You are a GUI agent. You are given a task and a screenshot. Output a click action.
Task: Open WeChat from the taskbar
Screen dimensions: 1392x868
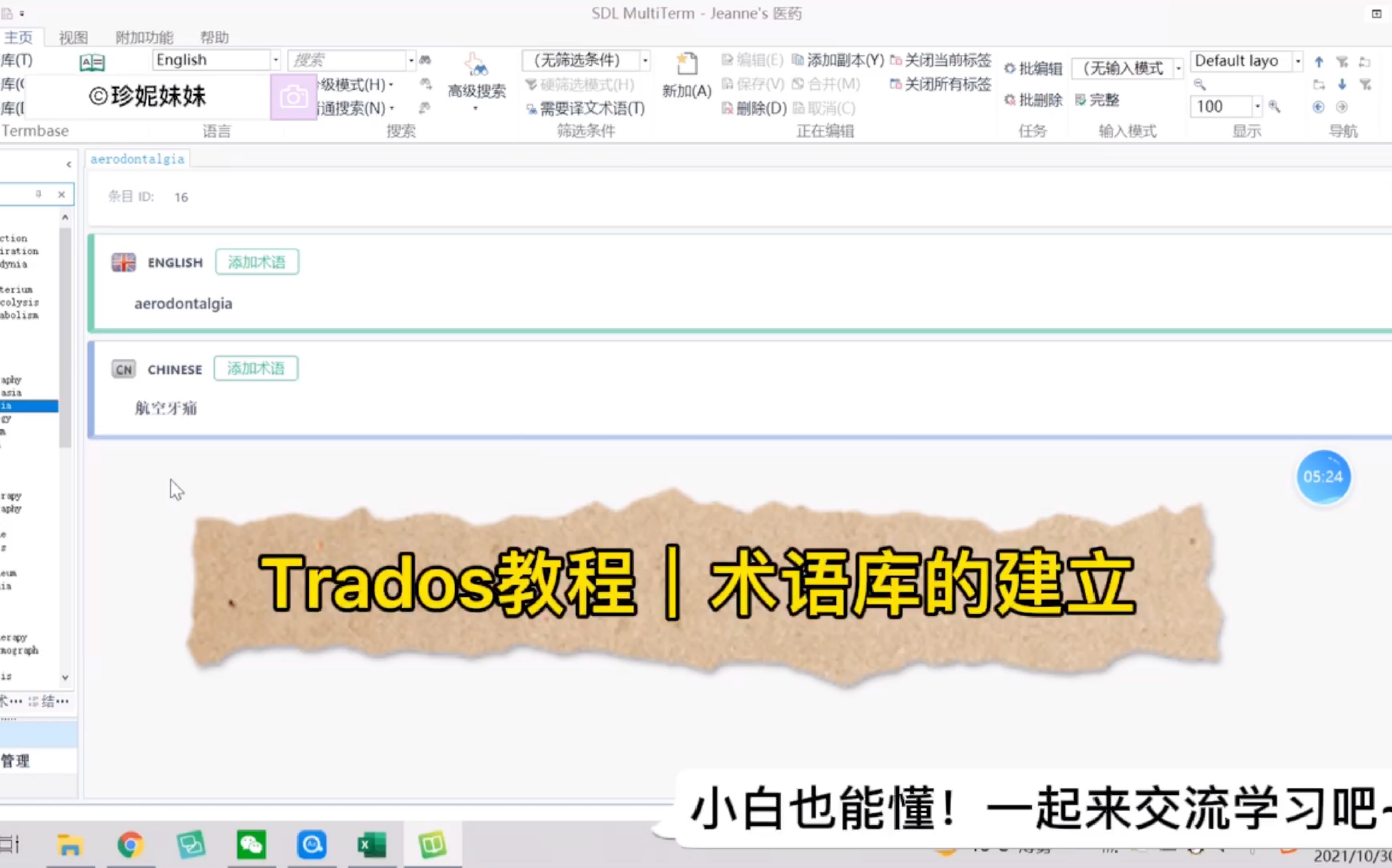click(251, 845)
